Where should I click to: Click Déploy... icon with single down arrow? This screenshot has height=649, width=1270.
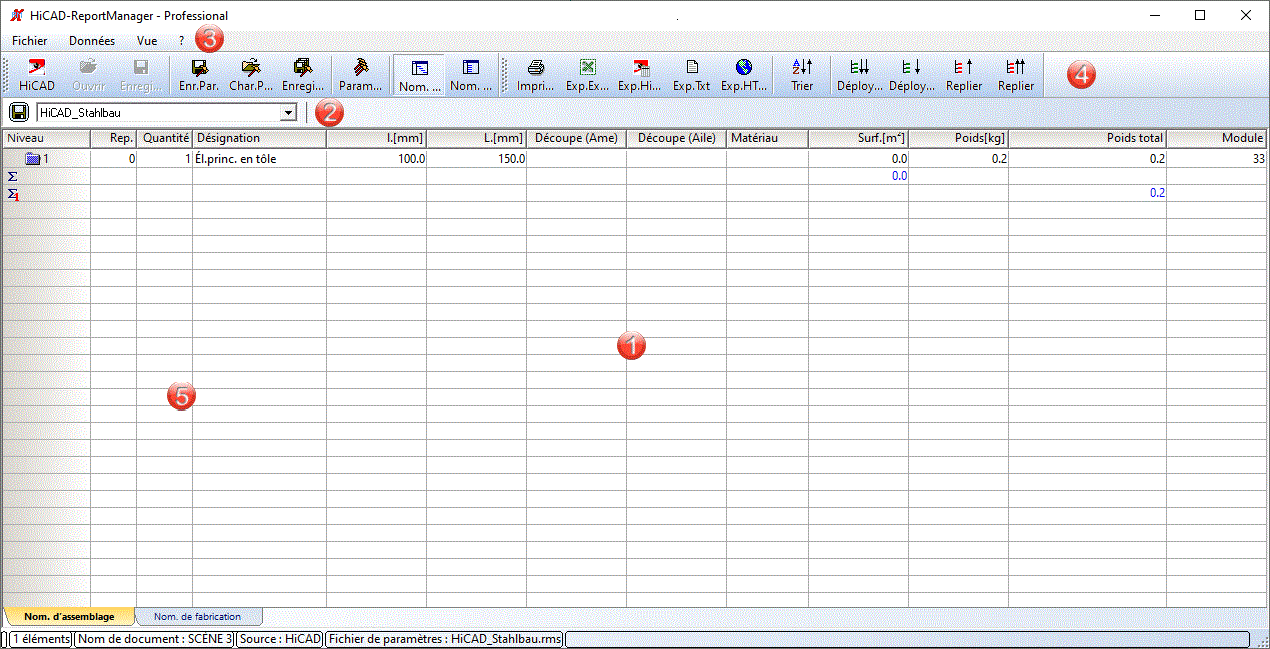(x=912, y=75)
